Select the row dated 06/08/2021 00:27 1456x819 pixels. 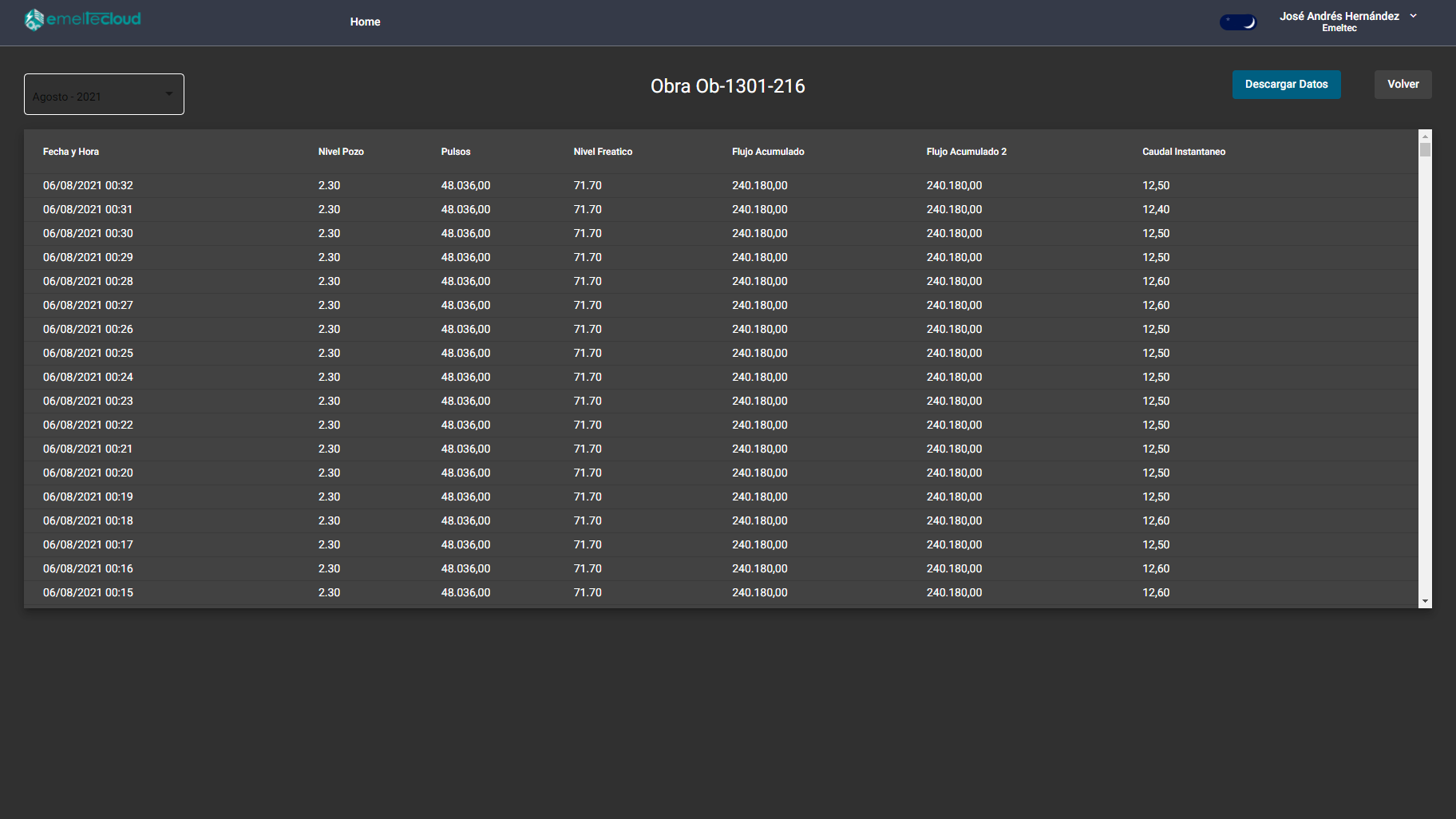click(x=722, y=306)
